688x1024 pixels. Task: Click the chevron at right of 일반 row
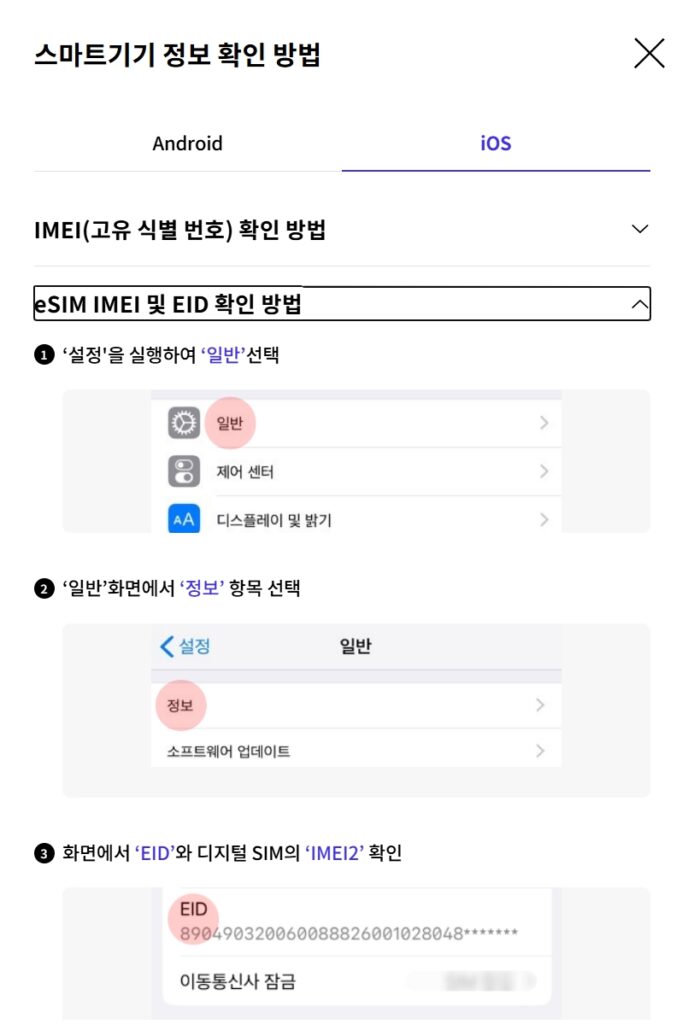(544, 424)
